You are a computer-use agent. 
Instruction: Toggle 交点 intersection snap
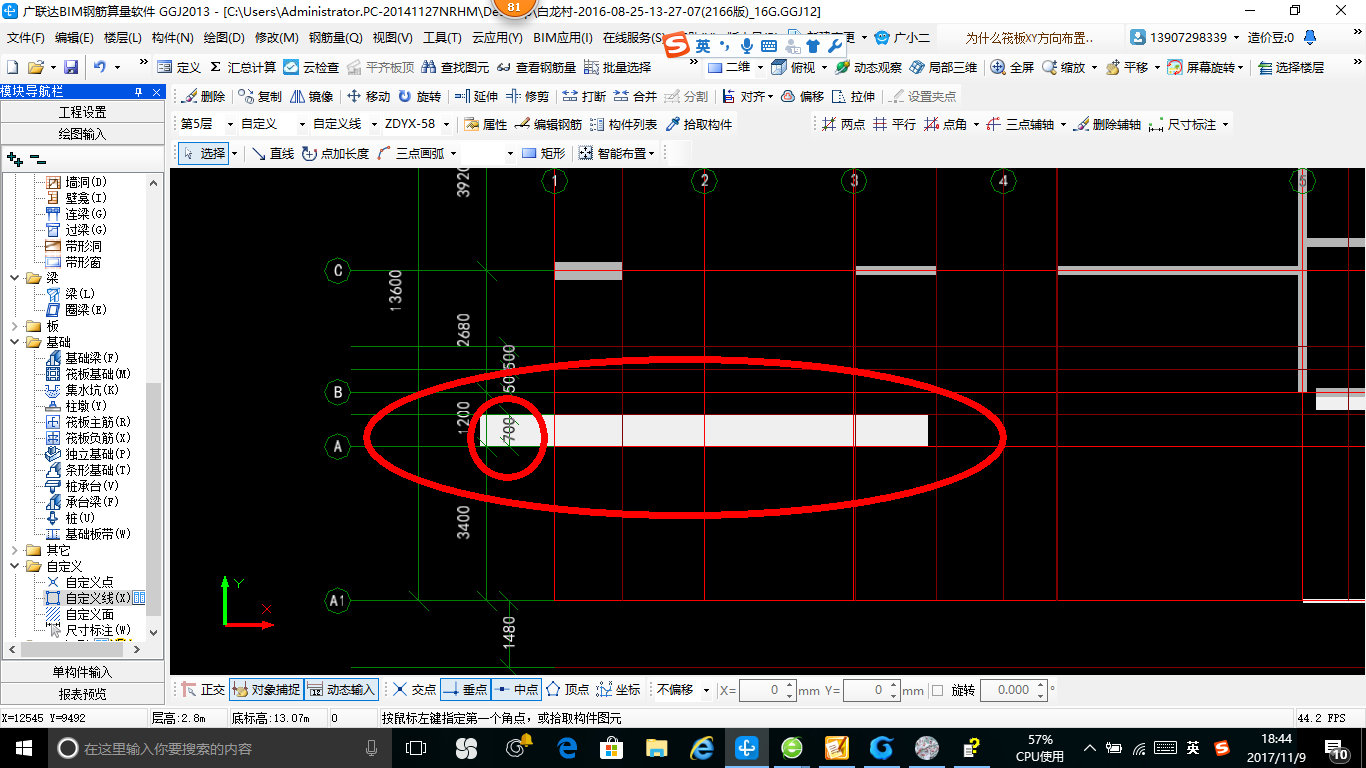point(414,690)
